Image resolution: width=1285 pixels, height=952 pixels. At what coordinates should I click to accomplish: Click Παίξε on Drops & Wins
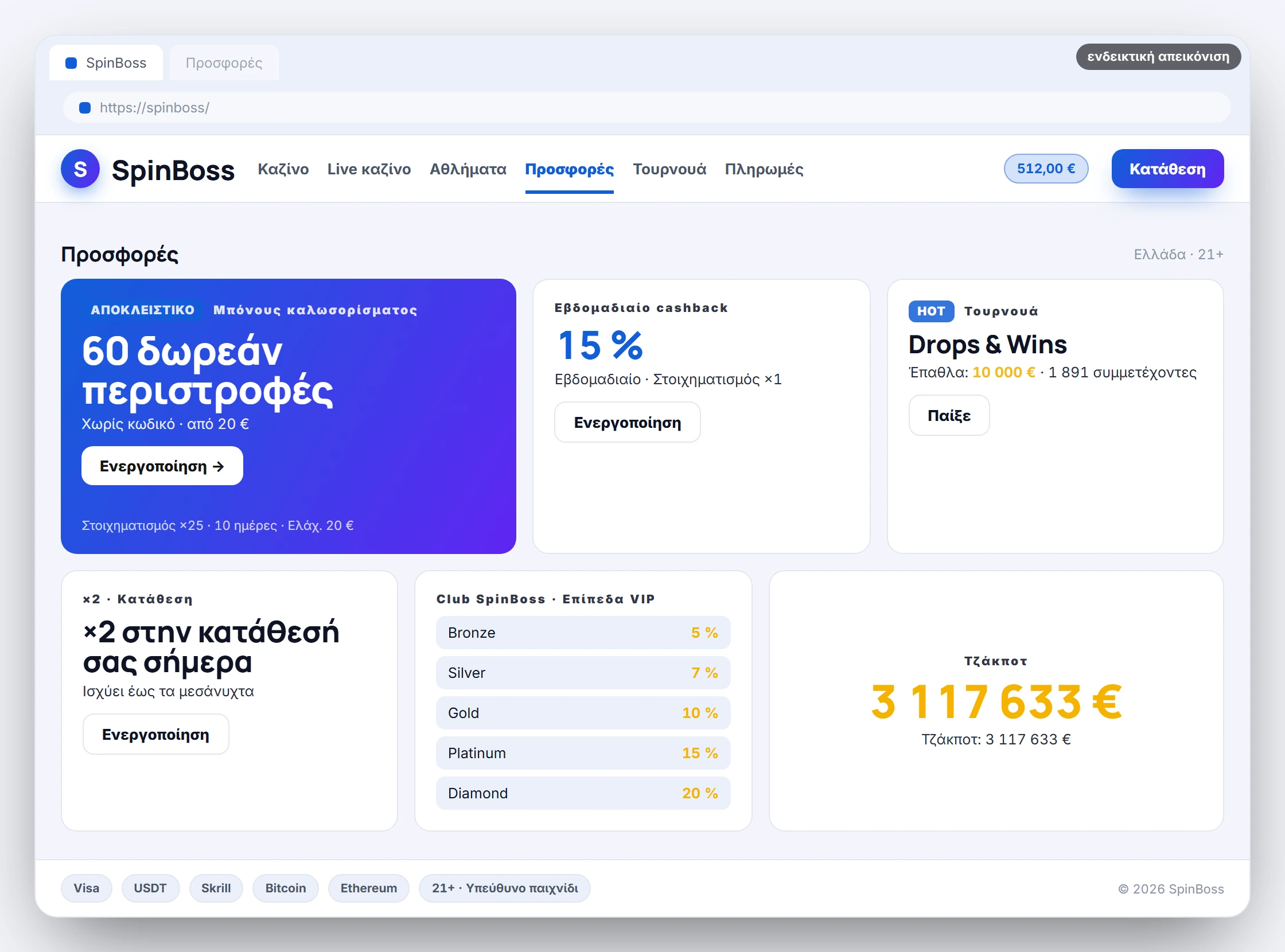949,415
